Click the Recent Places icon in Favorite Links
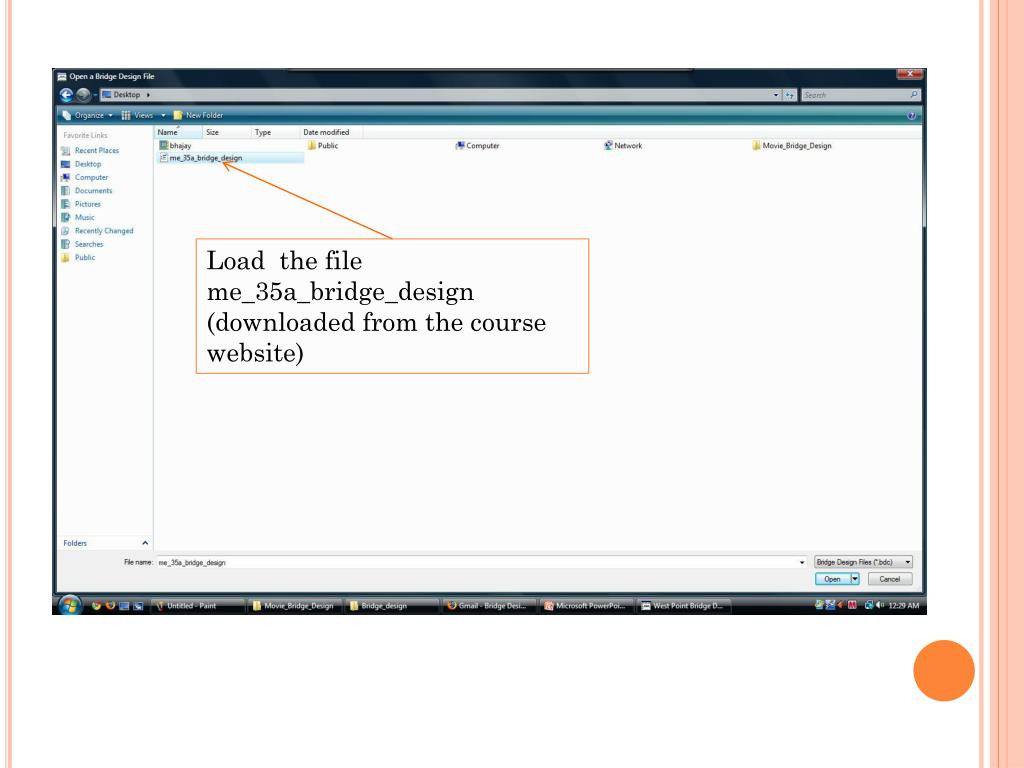The height and width of the screenshot is (768, 1024). tap(65, 151)
